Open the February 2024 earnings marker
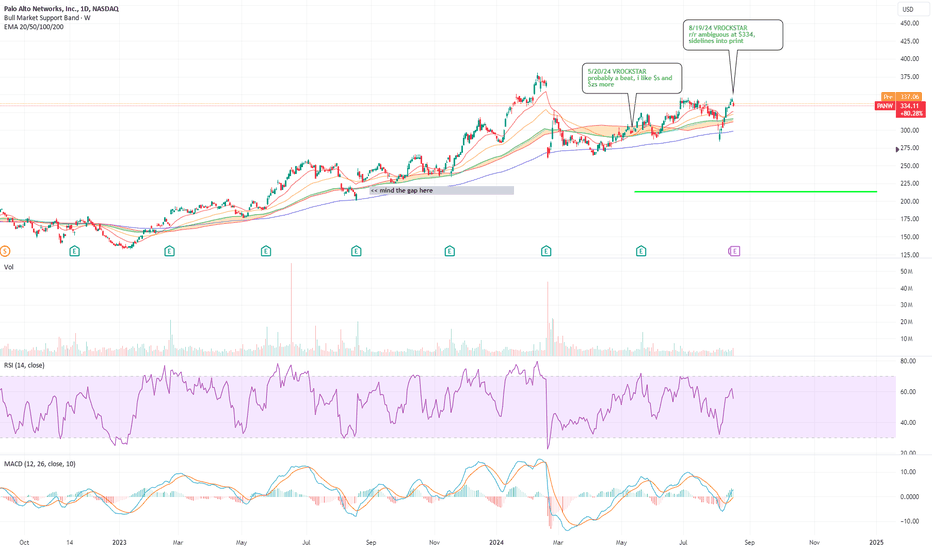 pyautogui.click(x=546, y=252)
